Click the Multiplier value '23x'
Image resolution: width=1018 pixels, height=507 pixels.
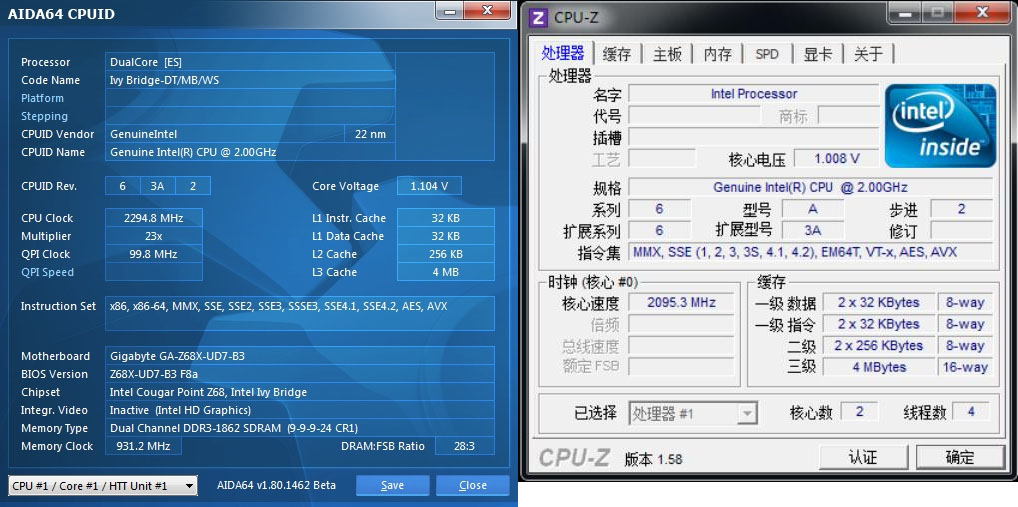click(x=154, y=236)
